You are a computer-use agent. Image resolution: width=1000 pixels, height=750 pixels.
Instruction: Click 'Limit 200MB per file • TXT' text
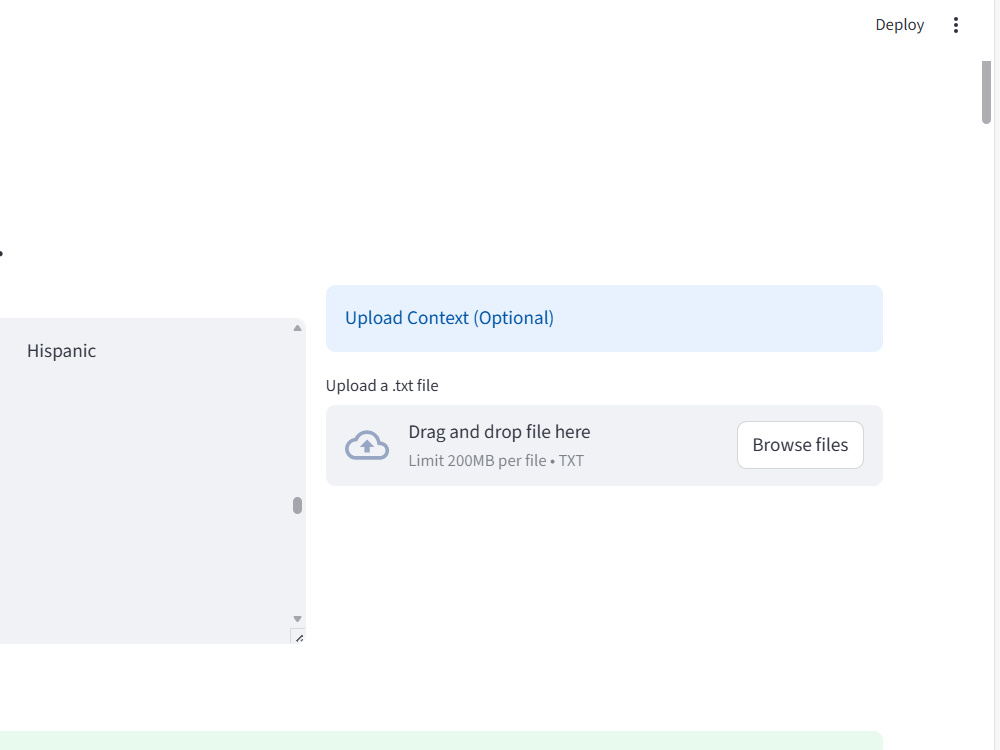pyautogui.click(x=496, y=460)
